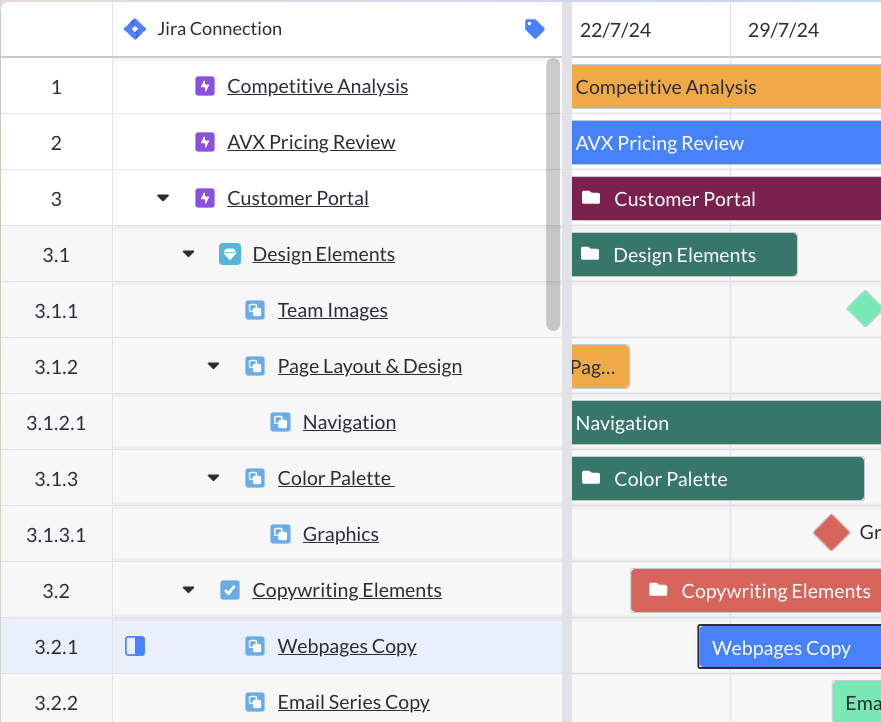Collapse the Design Elements group
The height and width of the screenshot is (722, 881).
tap(188, 254)
